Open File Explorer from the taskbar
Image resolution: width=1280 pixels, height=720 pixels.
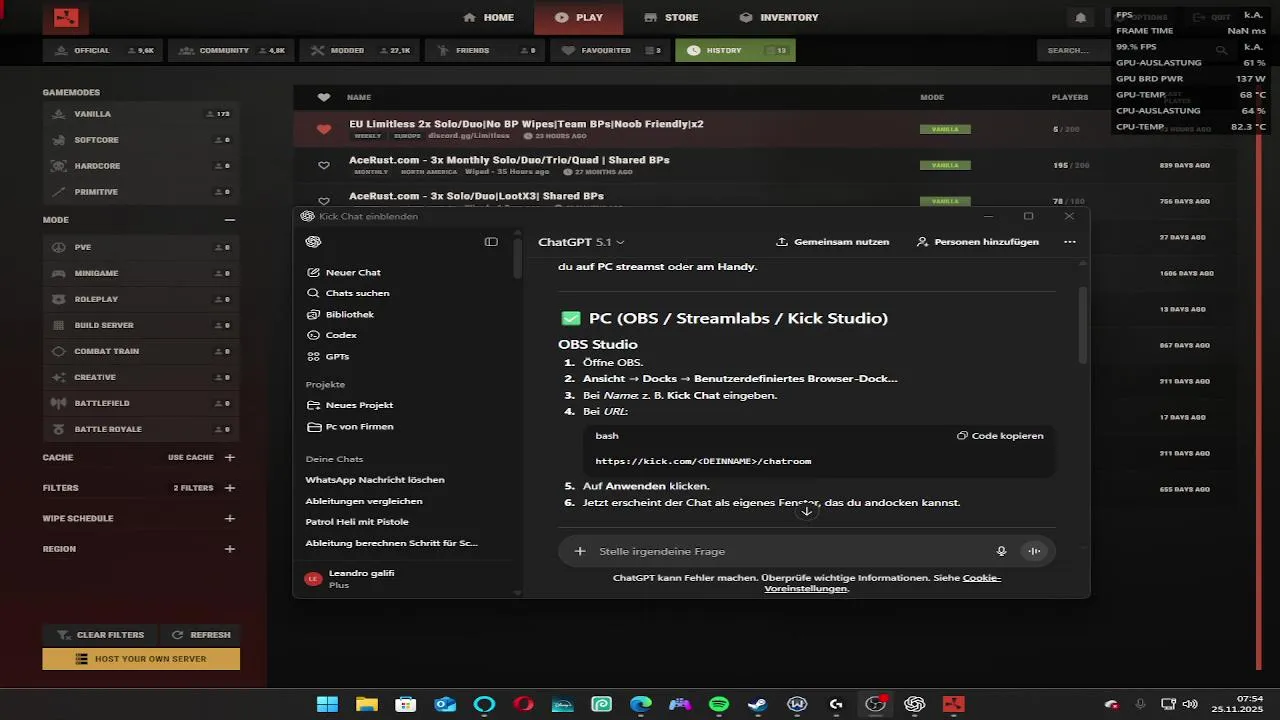click(x=366, y=704)
